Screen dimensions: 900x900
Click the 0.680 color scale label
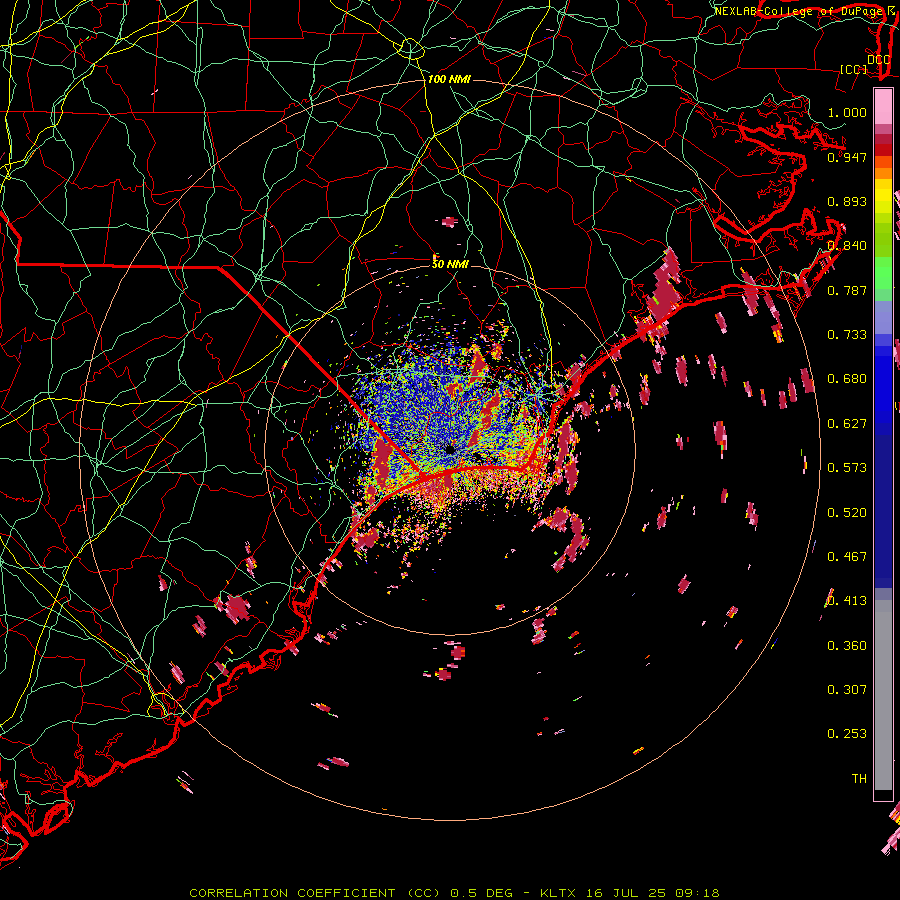tap(847, 378)
